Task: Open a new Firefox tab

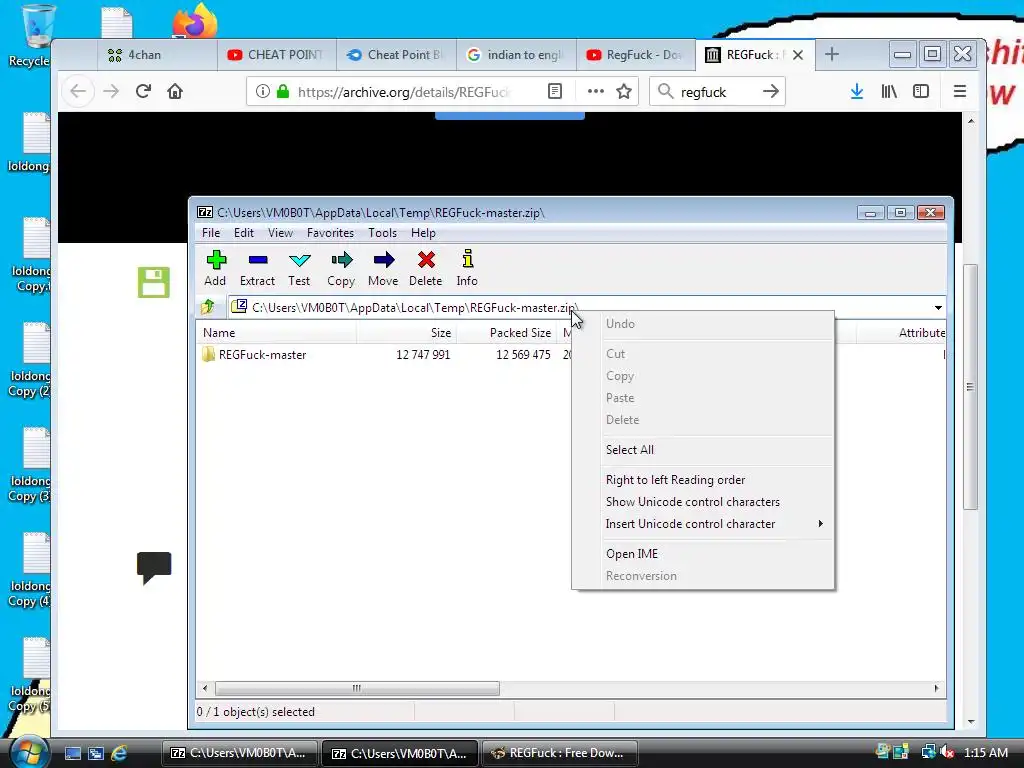Action: 831,54
